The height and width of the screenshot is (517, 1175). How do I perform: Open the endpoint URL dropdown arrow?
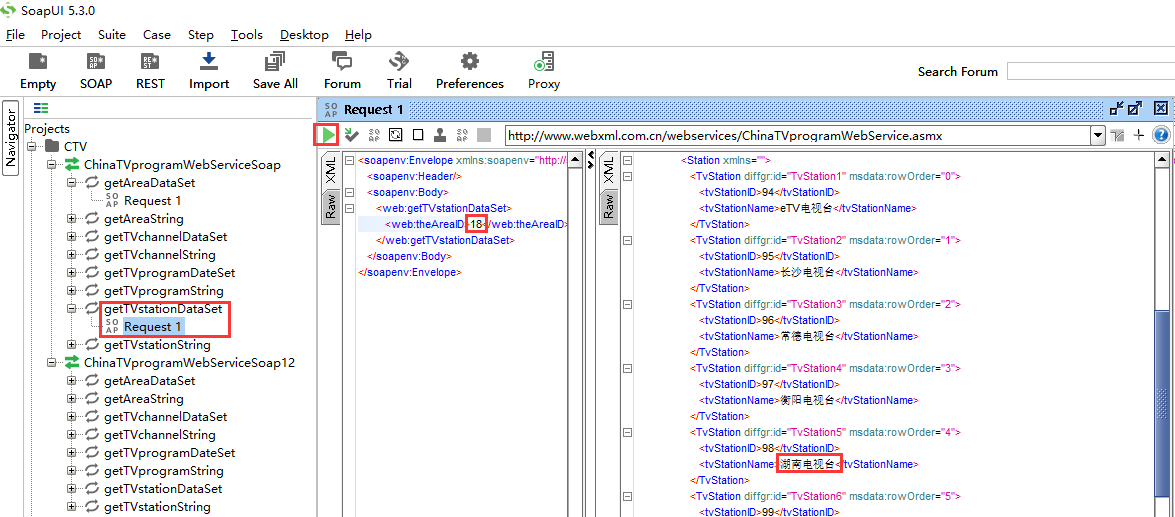tap(1097, 135)
